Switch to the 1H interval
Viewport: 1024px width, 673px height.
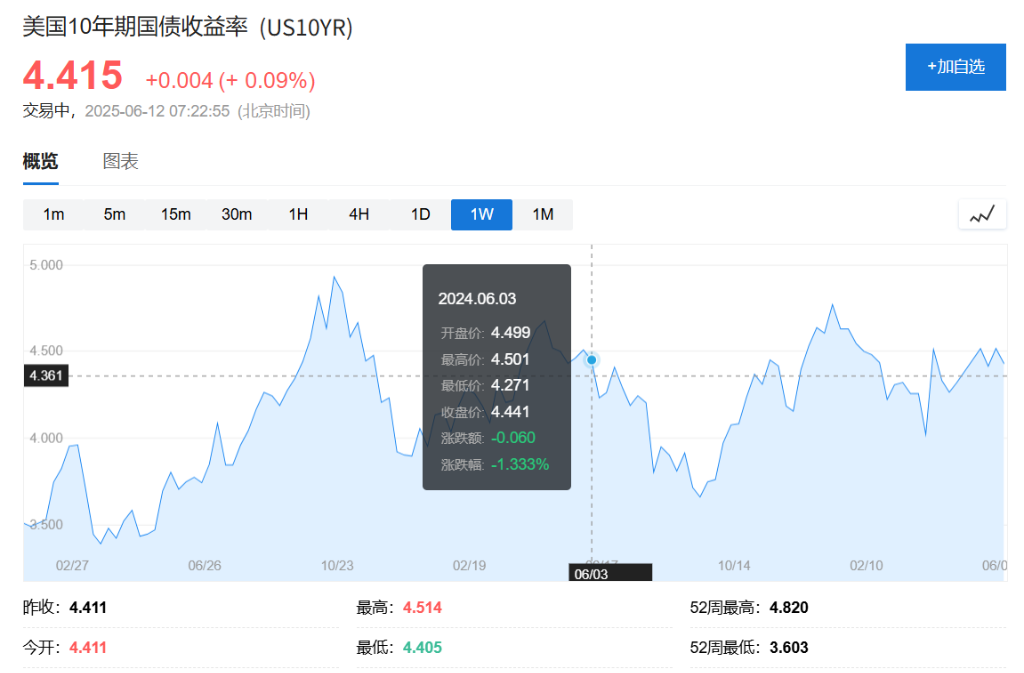(x=297, y=213)
